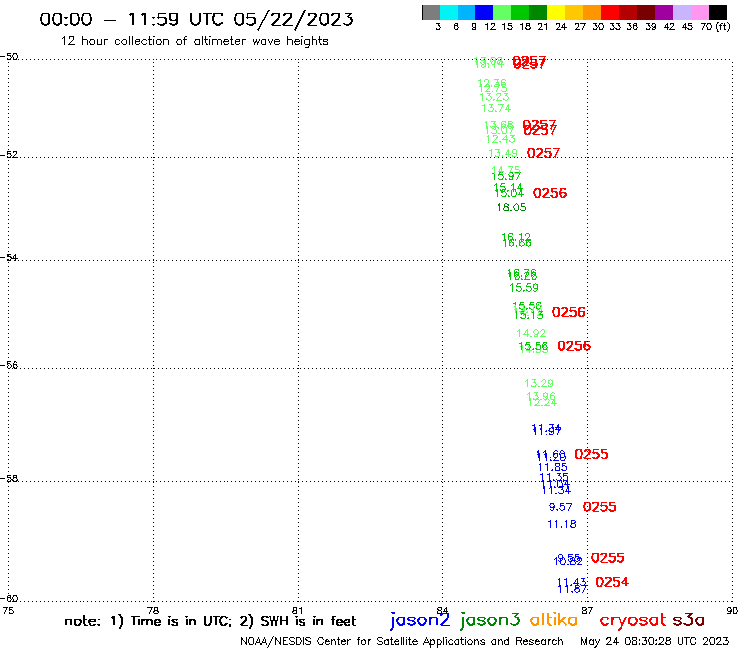Click longitude axis label 87
The image size is (740, 650).
587,610
